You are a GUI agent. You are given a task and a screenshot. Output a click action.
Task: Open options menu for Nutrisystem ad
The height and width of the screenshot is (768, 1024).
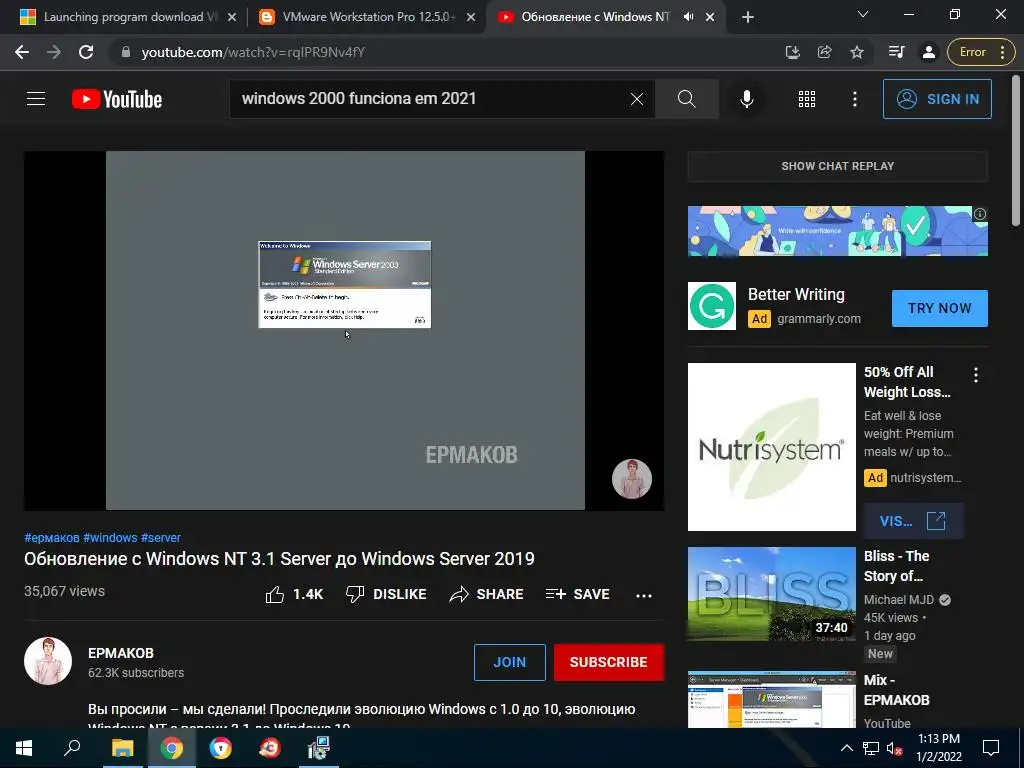click(x=976, y=375)
